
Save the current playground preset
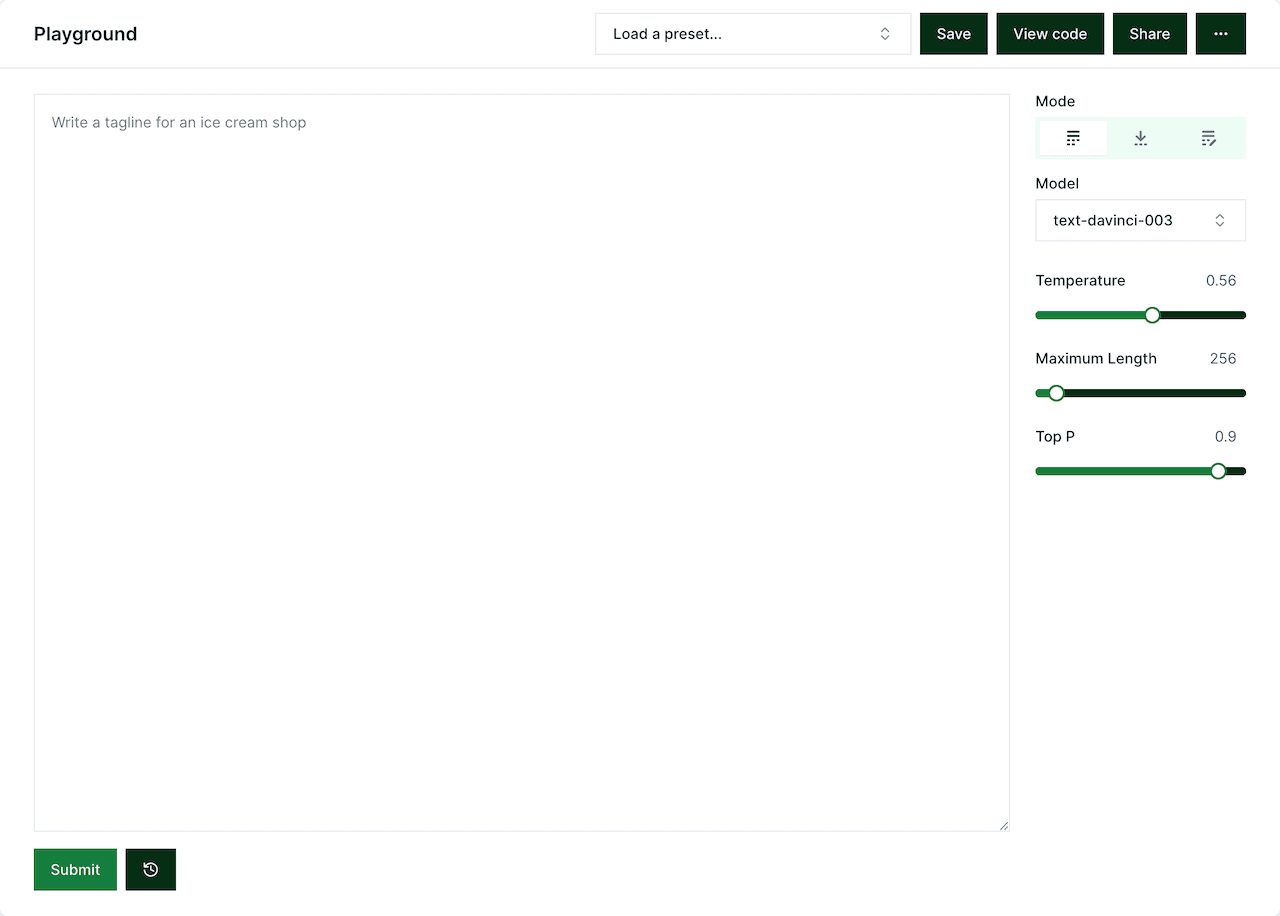tap(953, 33)
